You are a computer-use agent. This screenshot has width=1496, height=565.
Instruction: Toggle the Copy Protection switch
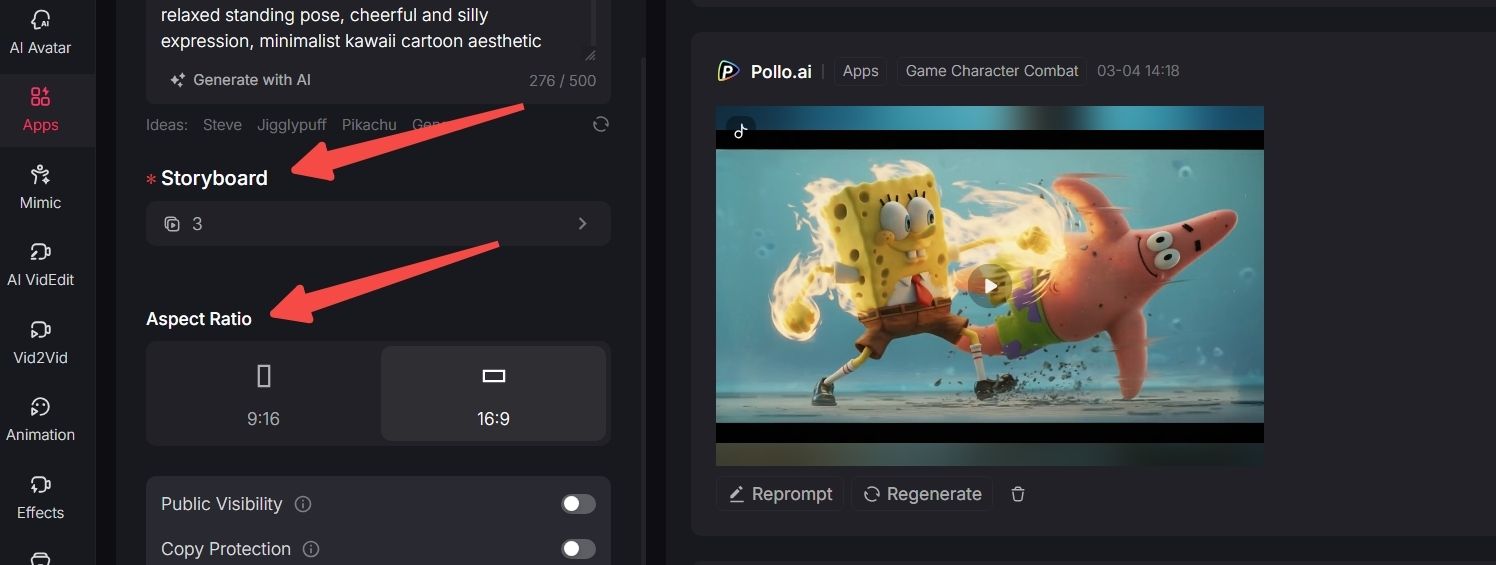tap(578, 549)
